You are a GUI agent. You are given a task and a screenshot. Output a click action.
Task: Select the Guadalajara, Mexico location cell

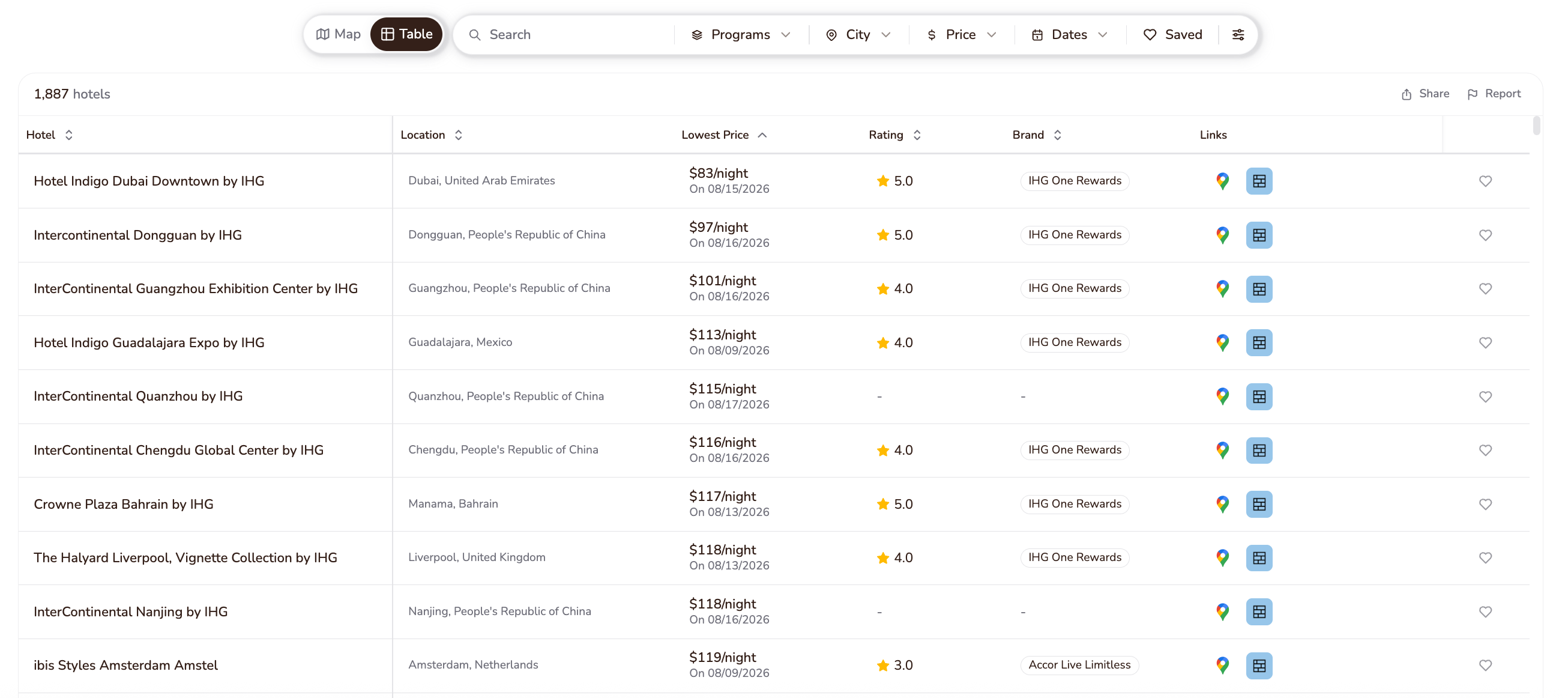(x=460, y=342)
